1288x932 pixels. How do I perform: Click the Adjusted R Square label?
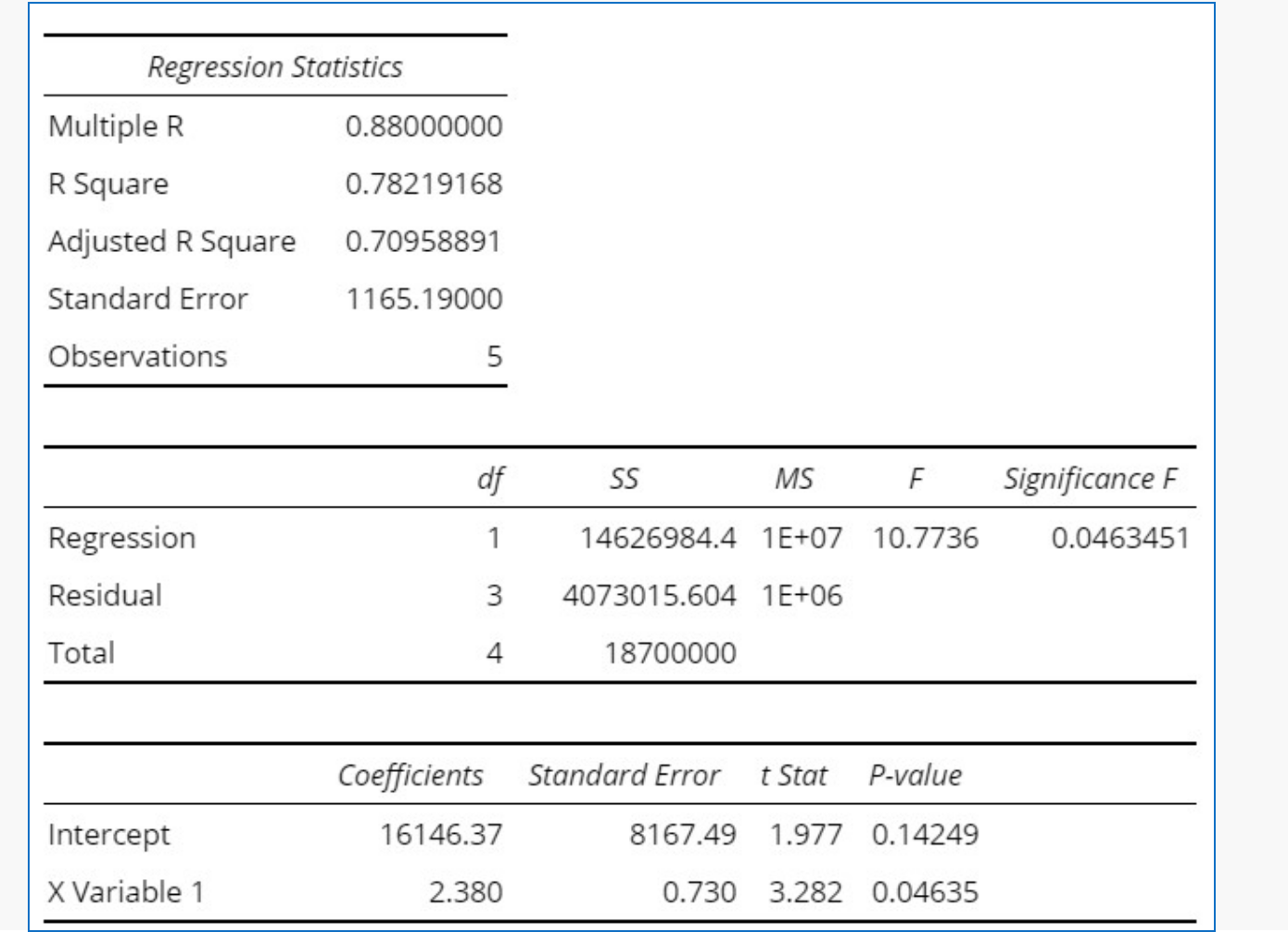(x=172, y=241)
